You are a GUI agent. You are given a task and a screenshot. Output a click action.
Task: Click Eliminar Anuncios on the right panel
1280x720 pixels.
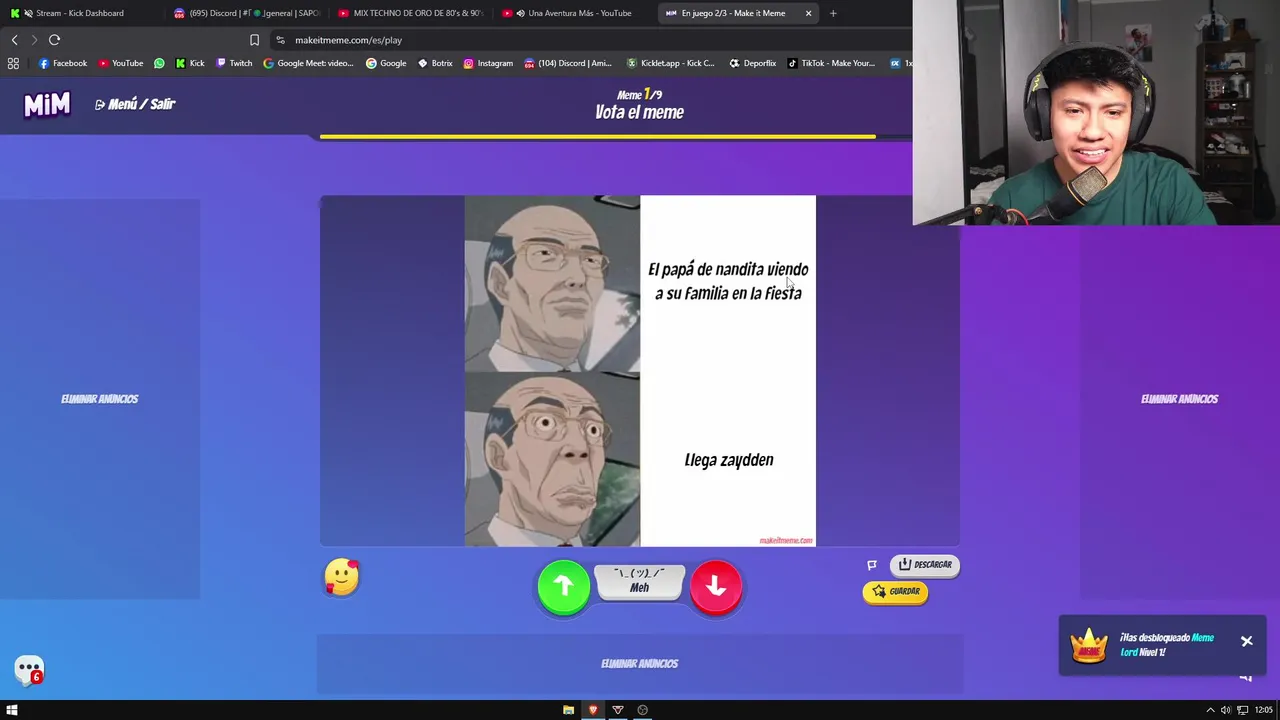(1179, 399)
